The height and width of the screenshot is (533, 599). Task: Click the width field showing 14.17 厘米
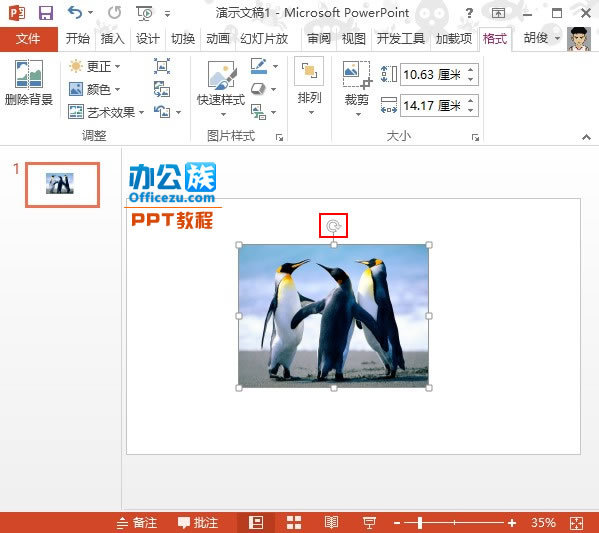(432, 105)
